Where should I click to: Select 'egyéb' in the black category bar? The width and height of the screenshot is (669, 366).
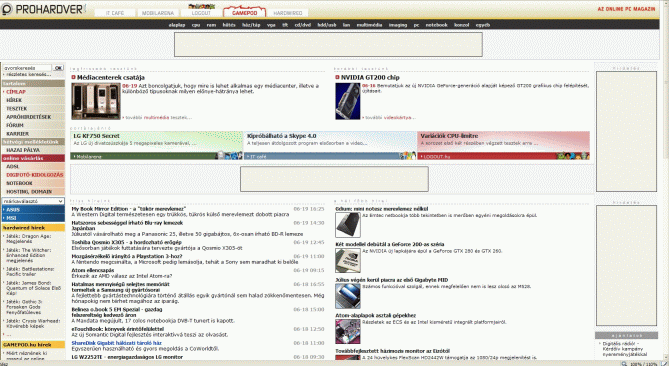point(483,25)
